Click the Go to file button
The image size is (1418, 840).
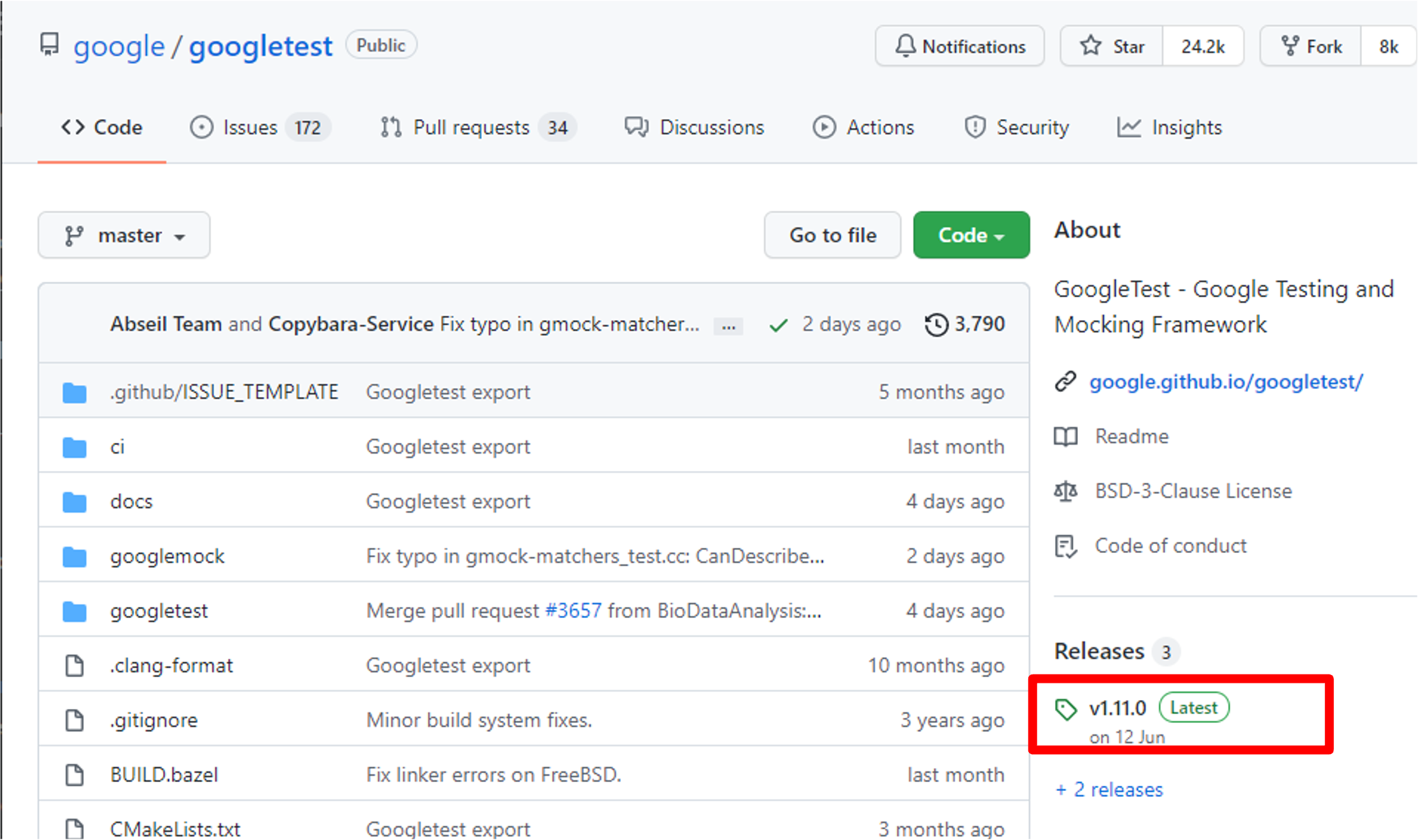pyautogui.click(x=833, y=235)
